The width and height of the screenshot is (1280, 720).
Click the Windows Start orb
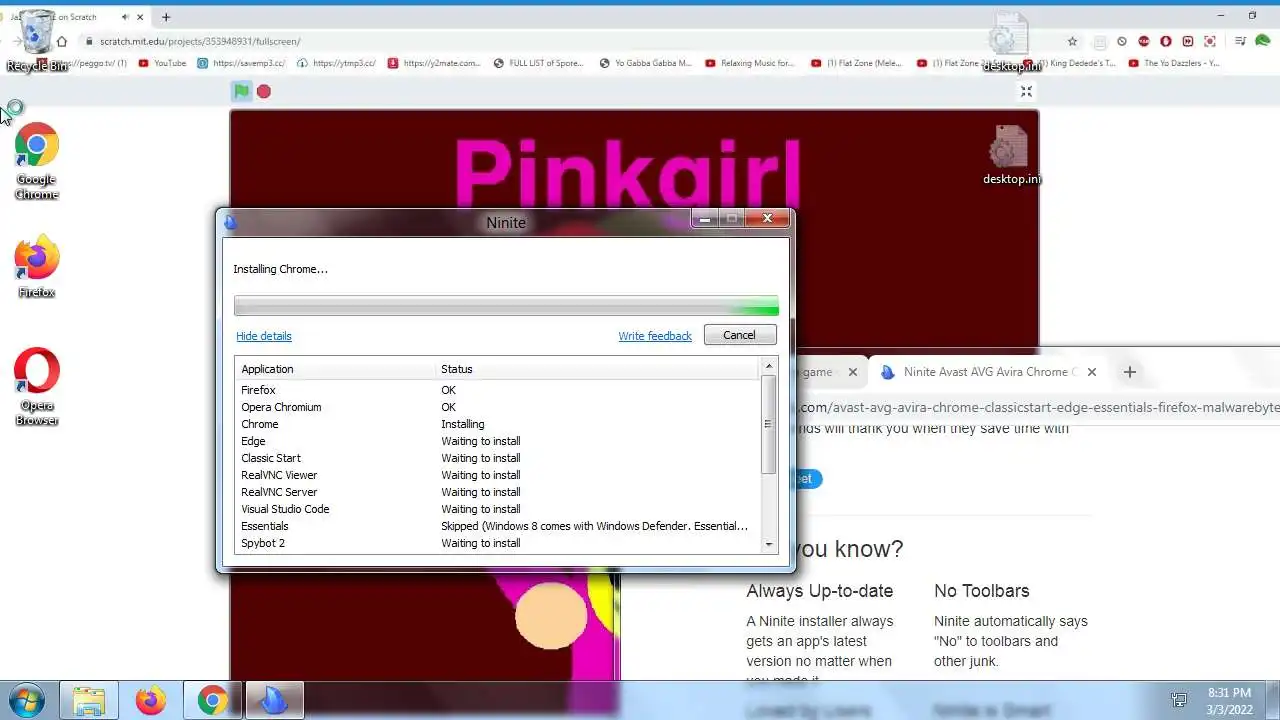27,700
